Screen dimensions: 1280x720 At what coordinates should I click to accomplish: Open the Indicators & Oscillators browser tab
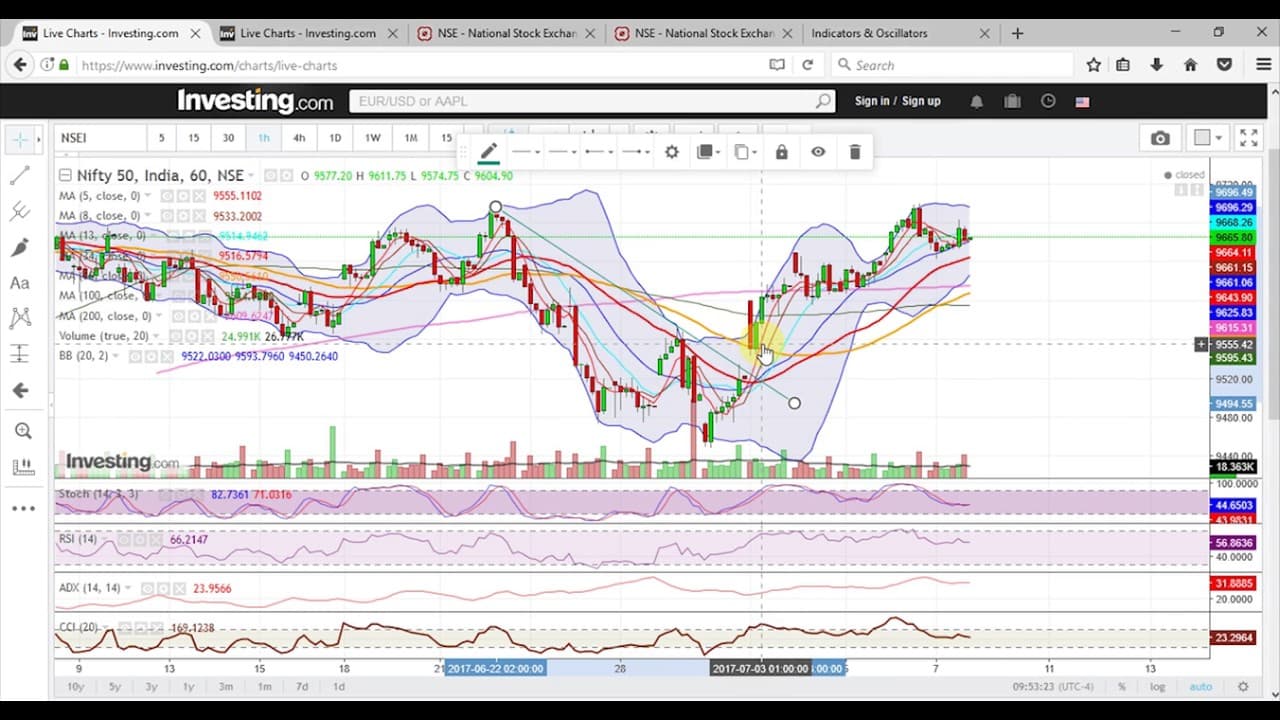(x=869, y=33)
